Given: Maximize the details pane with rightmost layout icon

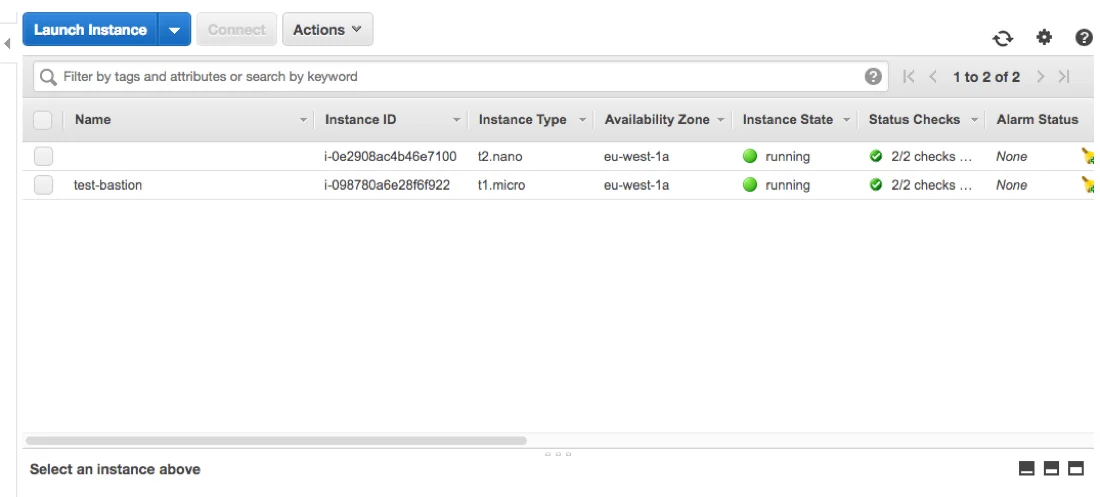Looking at the screenshot, I should [x=1075, y=468].
